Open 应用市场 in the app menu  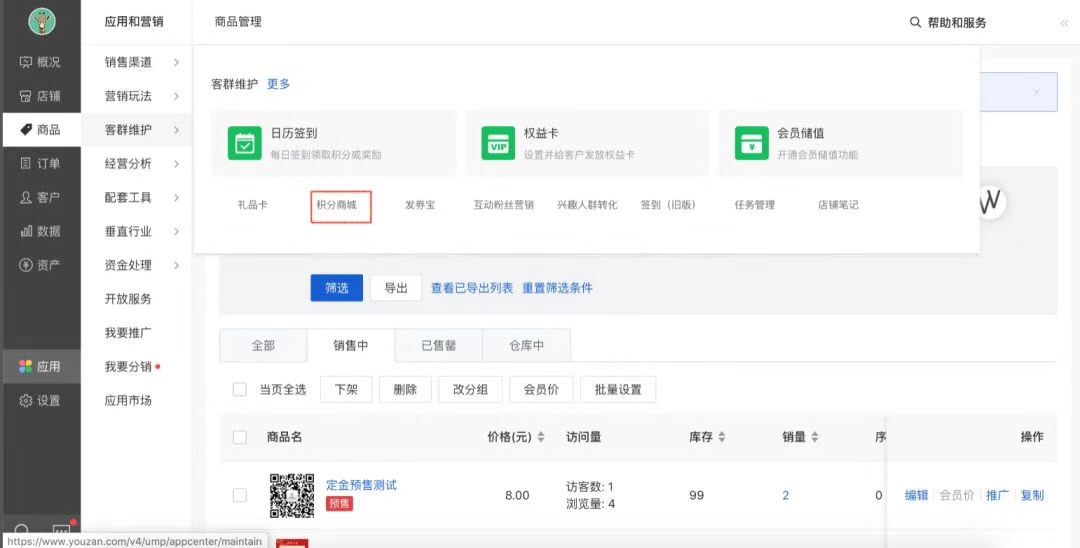(x=128, y=400)
